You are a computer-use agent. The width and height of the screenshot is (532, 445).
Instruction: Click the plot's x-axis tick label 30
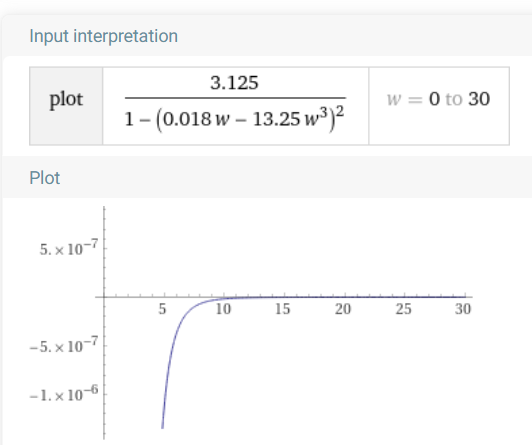coord(463,309)
